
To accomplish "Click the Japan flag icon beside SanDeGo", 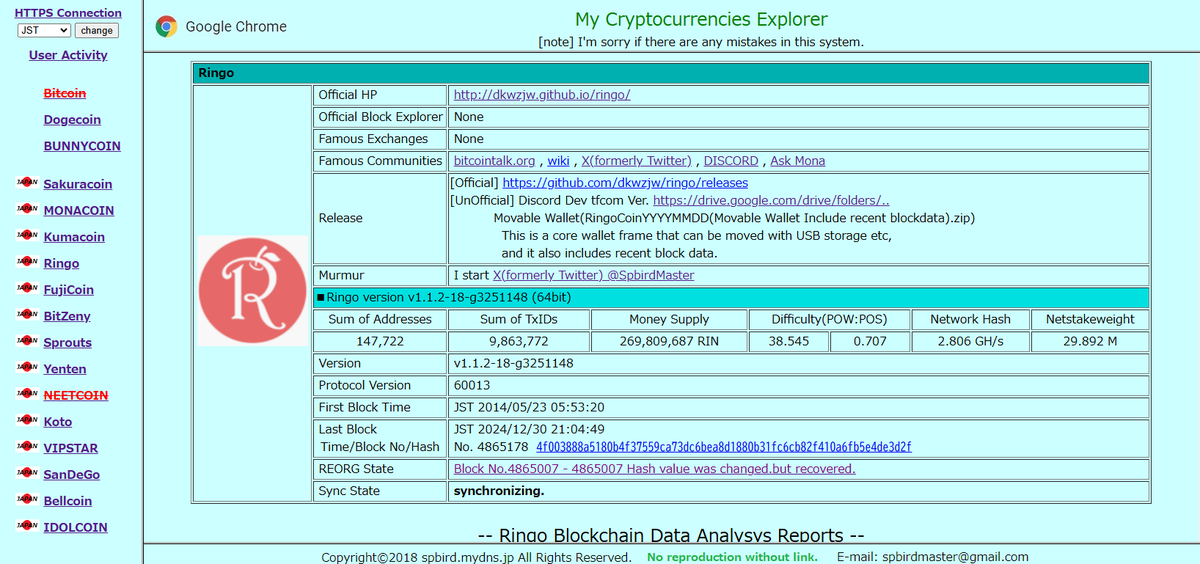I will 27,474.
